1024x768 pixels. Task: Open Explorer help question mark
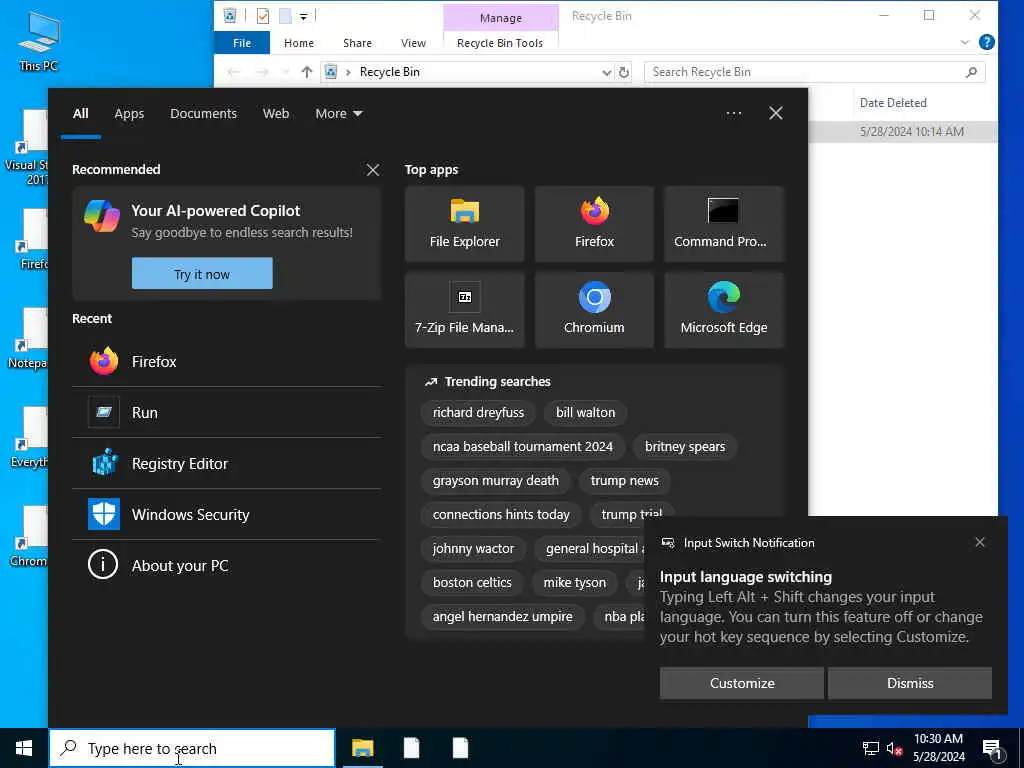pyautogui.click(x=987, y=42)
